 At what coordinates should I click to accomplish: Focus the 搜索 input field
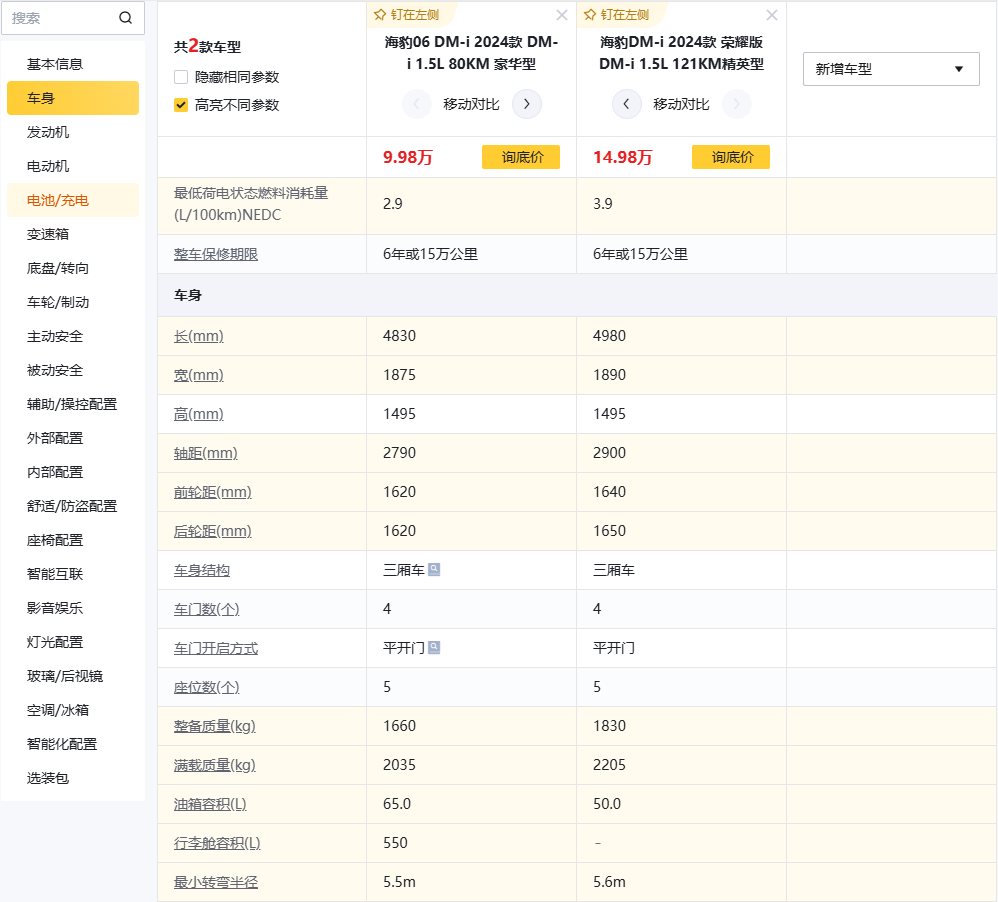pos(60,18)
